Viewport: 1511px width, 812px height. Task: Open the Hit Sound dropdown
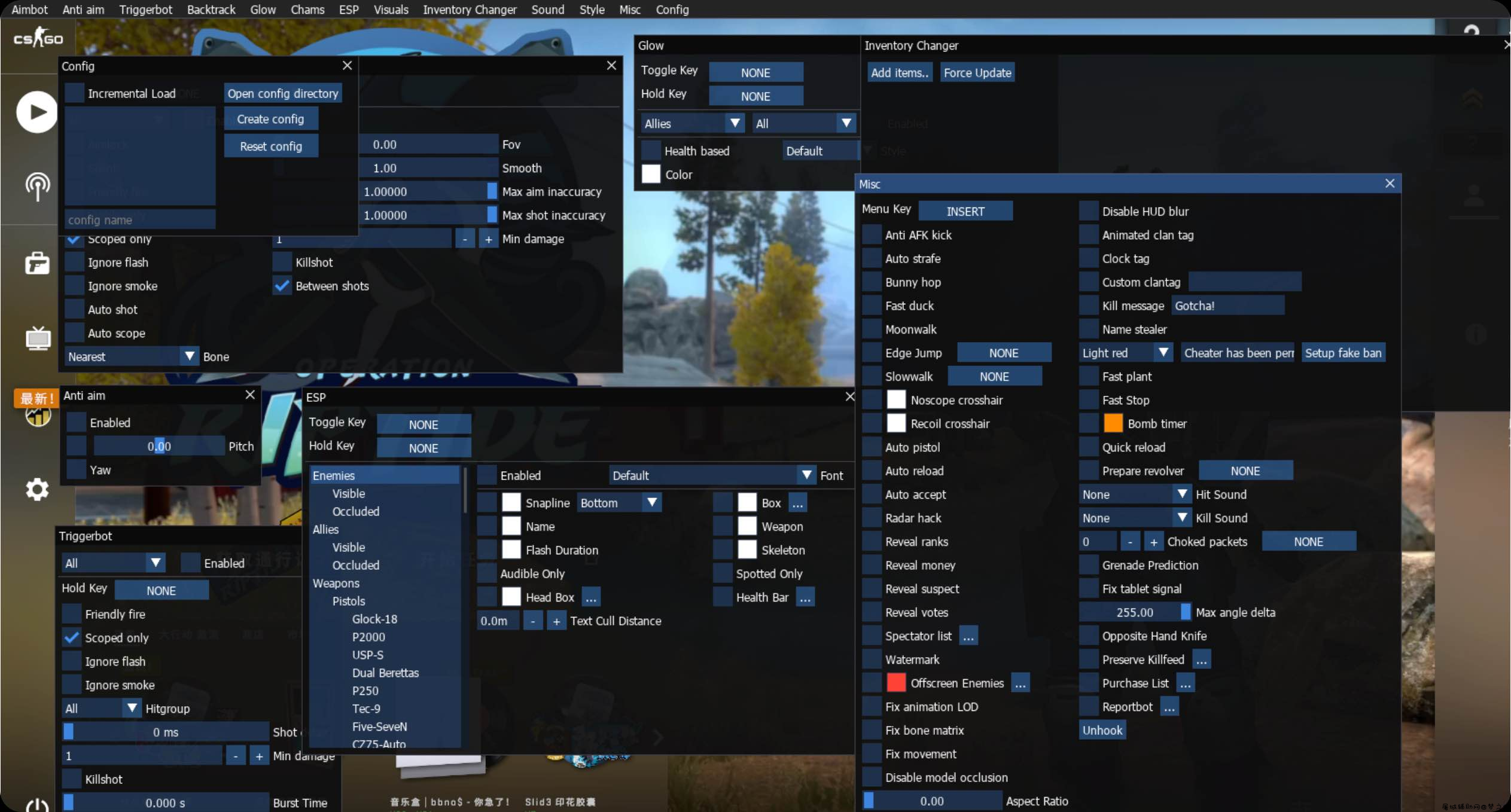point(1135,494)
